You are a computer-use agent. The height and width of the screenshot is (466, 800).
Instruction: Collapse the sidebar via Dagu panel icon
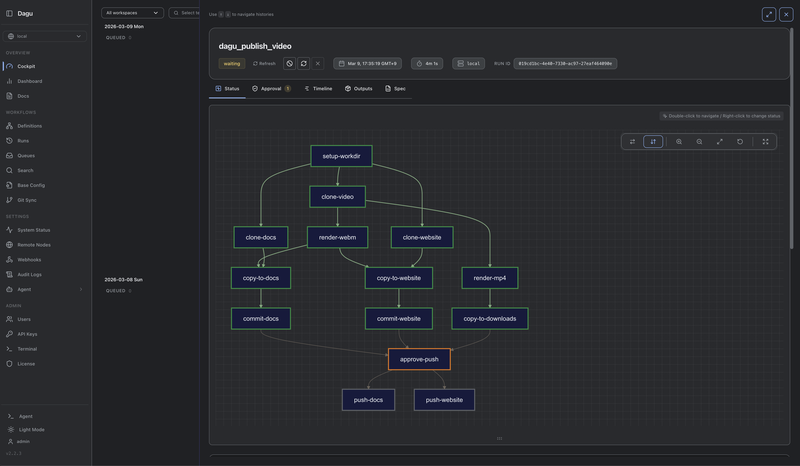coord(9,13)
